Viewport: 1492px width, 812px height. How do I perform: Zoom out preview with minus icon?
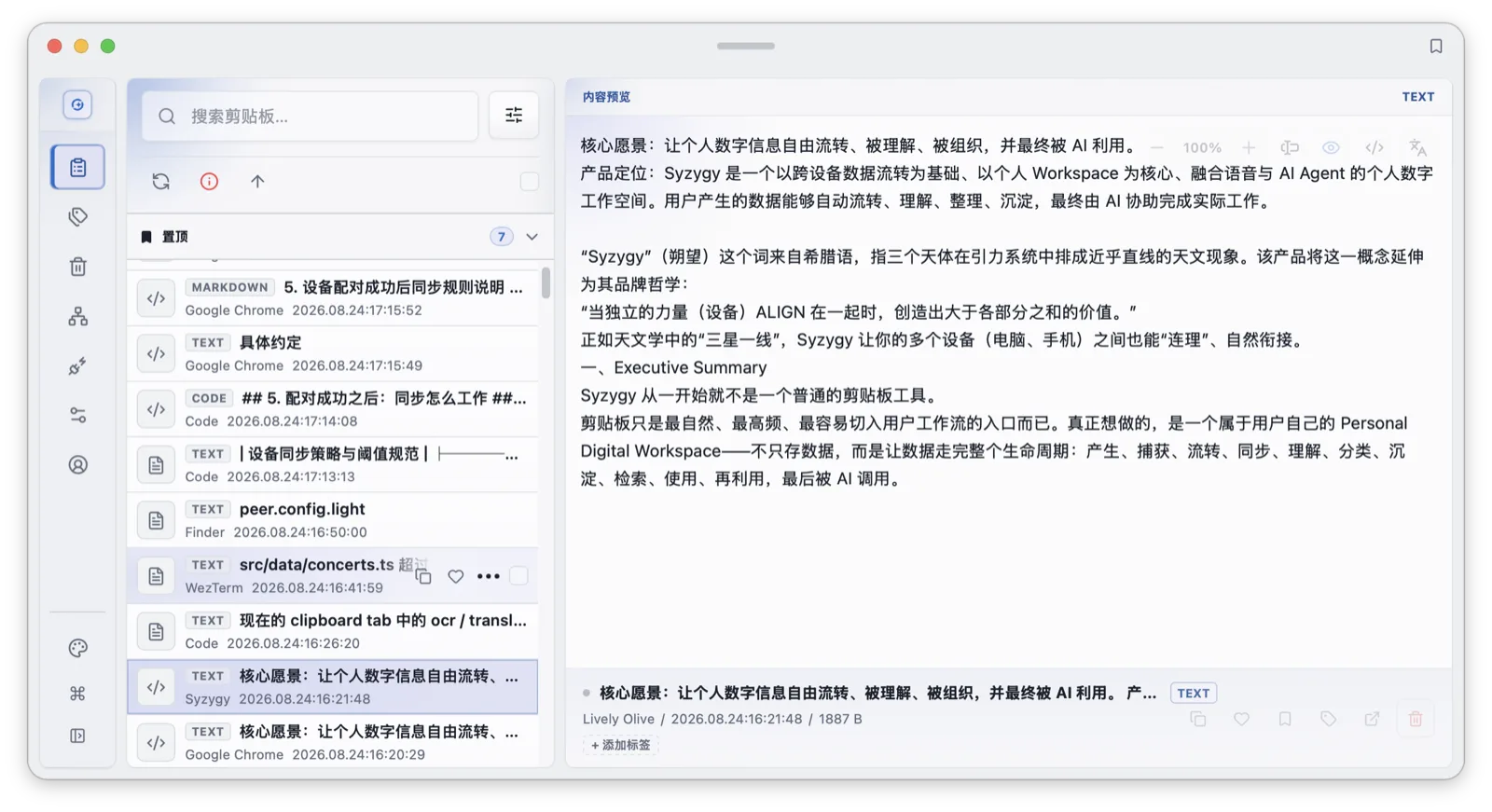(1157, 147)
